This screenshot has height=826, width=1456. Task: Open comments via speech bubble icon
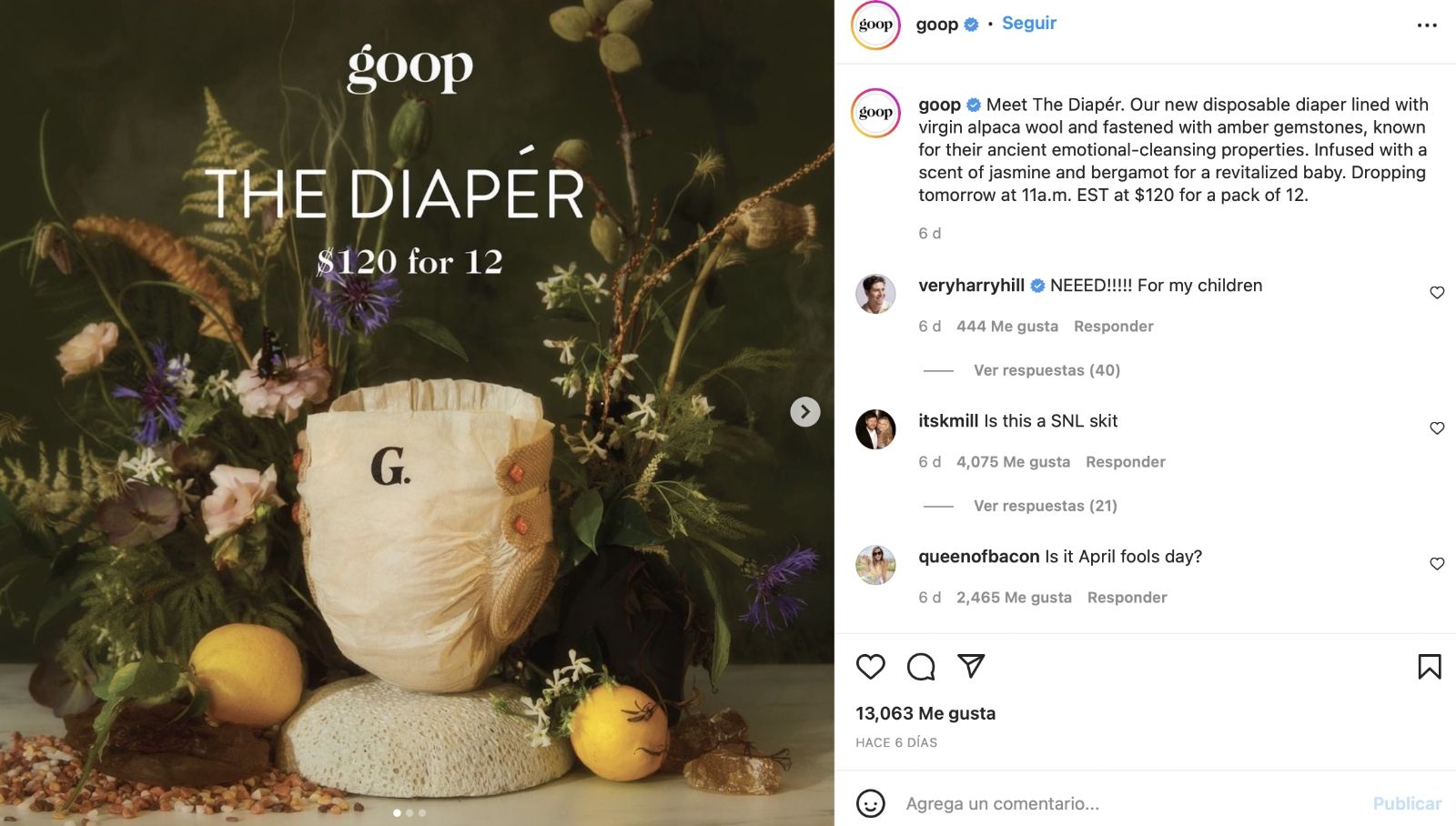tap(921, 667)
